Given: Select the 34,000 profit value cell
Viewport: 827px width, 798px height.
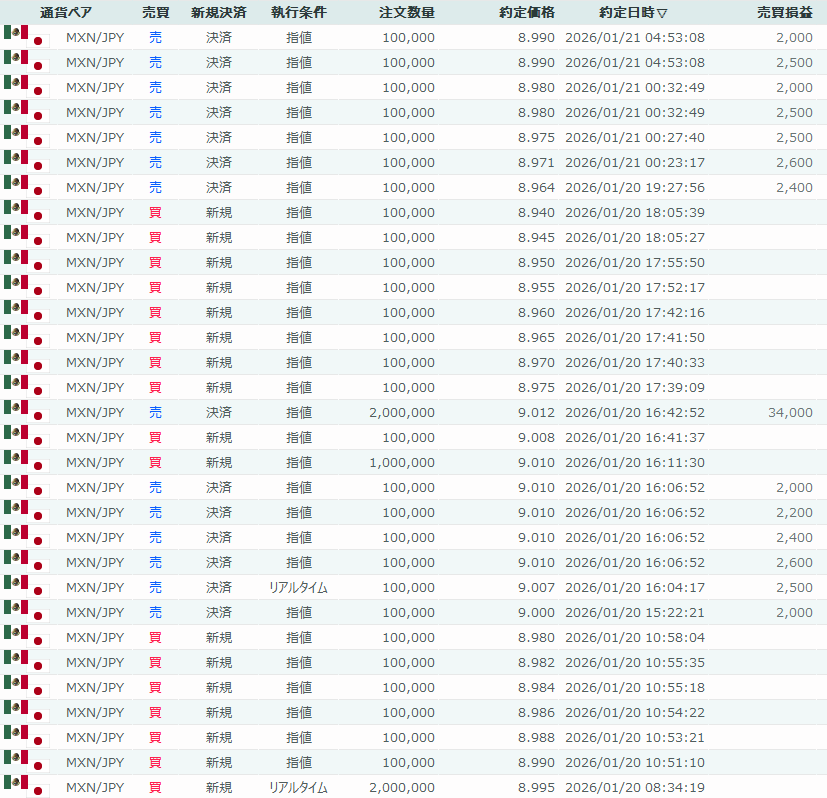Looking at the screenshot, I should pos(792,412).
